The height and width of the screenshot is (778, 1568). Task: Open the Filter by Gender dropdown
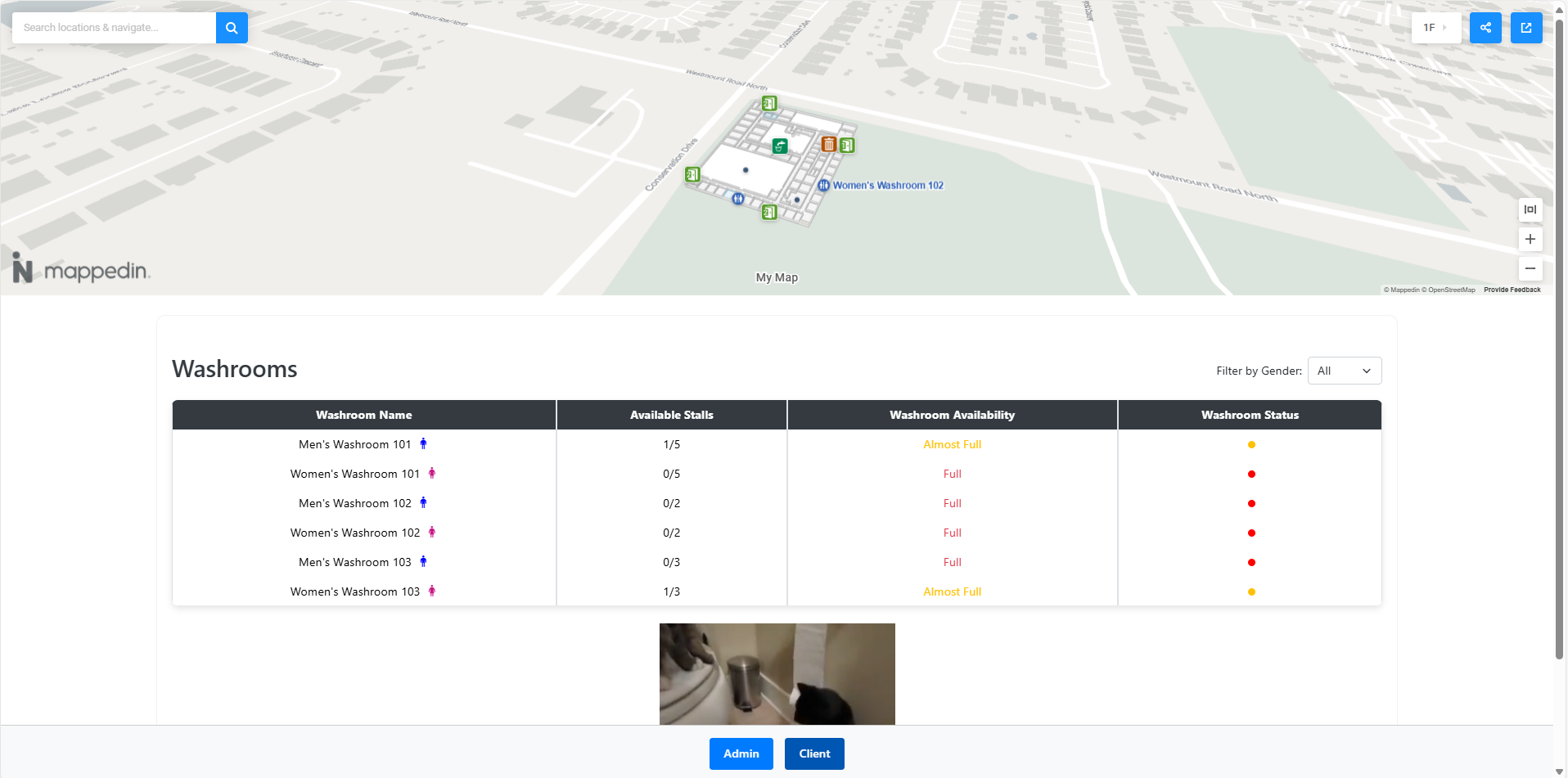(x=1345, y=371)
